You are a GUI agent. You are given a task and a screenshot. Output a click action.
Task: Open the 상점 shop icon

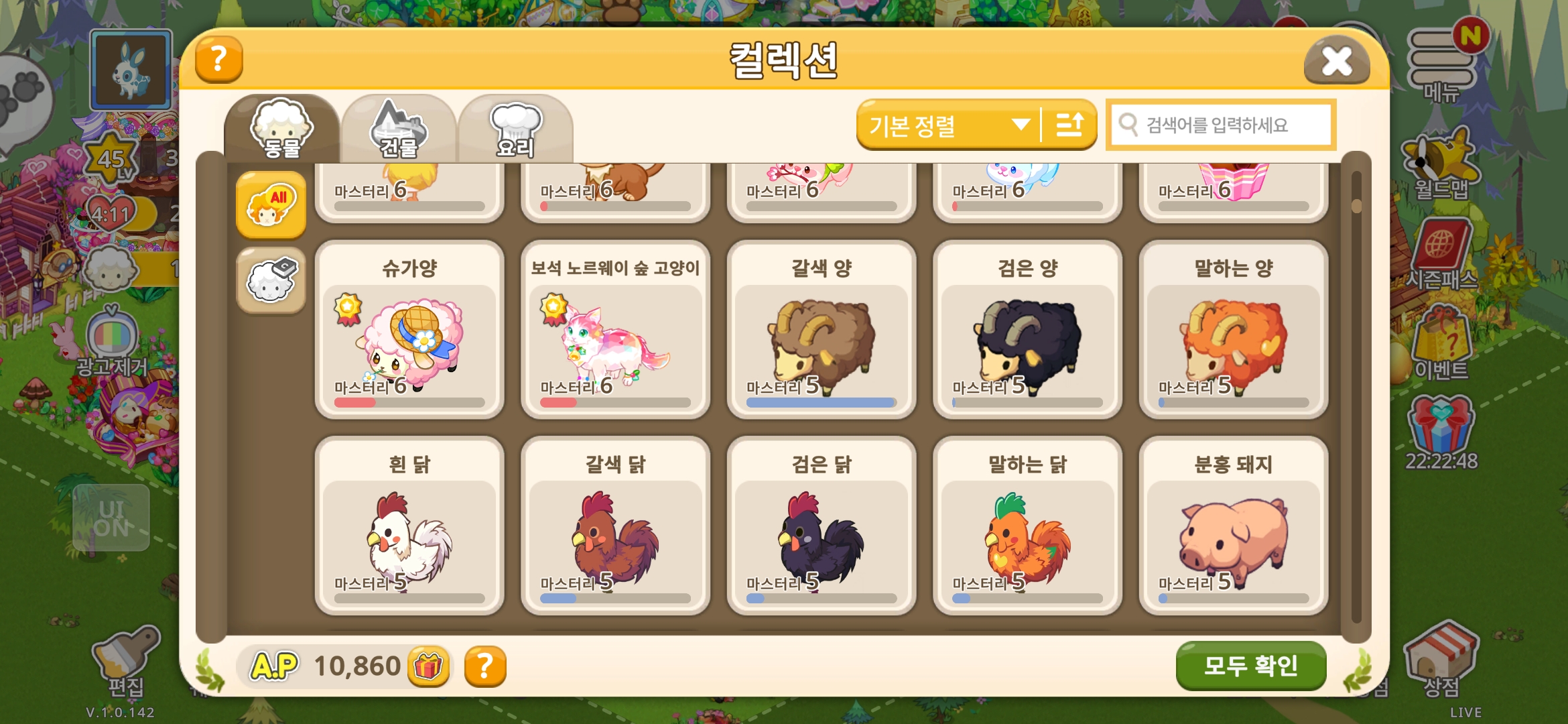point(1441,660)
